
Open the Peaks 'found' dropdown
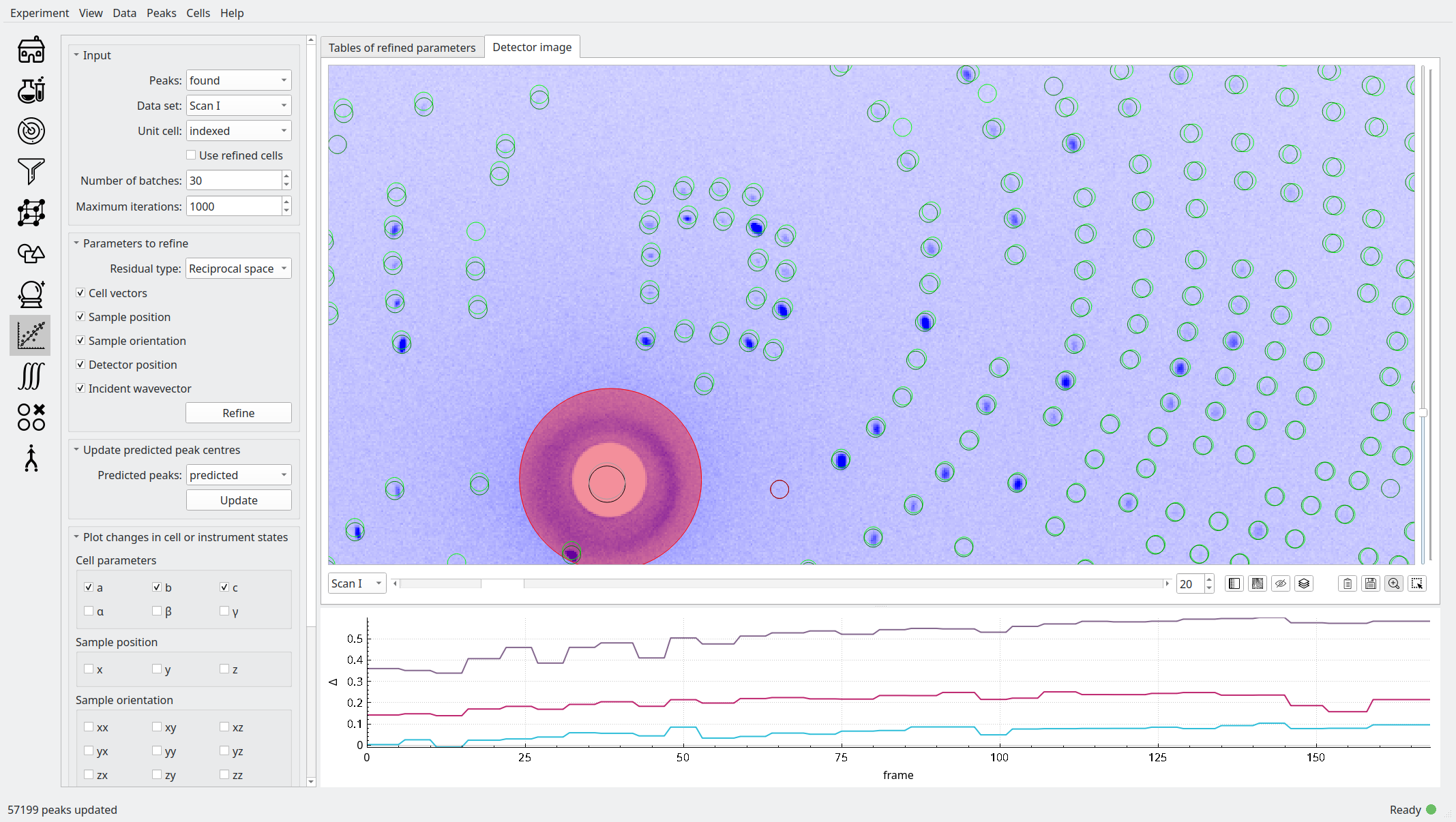click(238, 80)
